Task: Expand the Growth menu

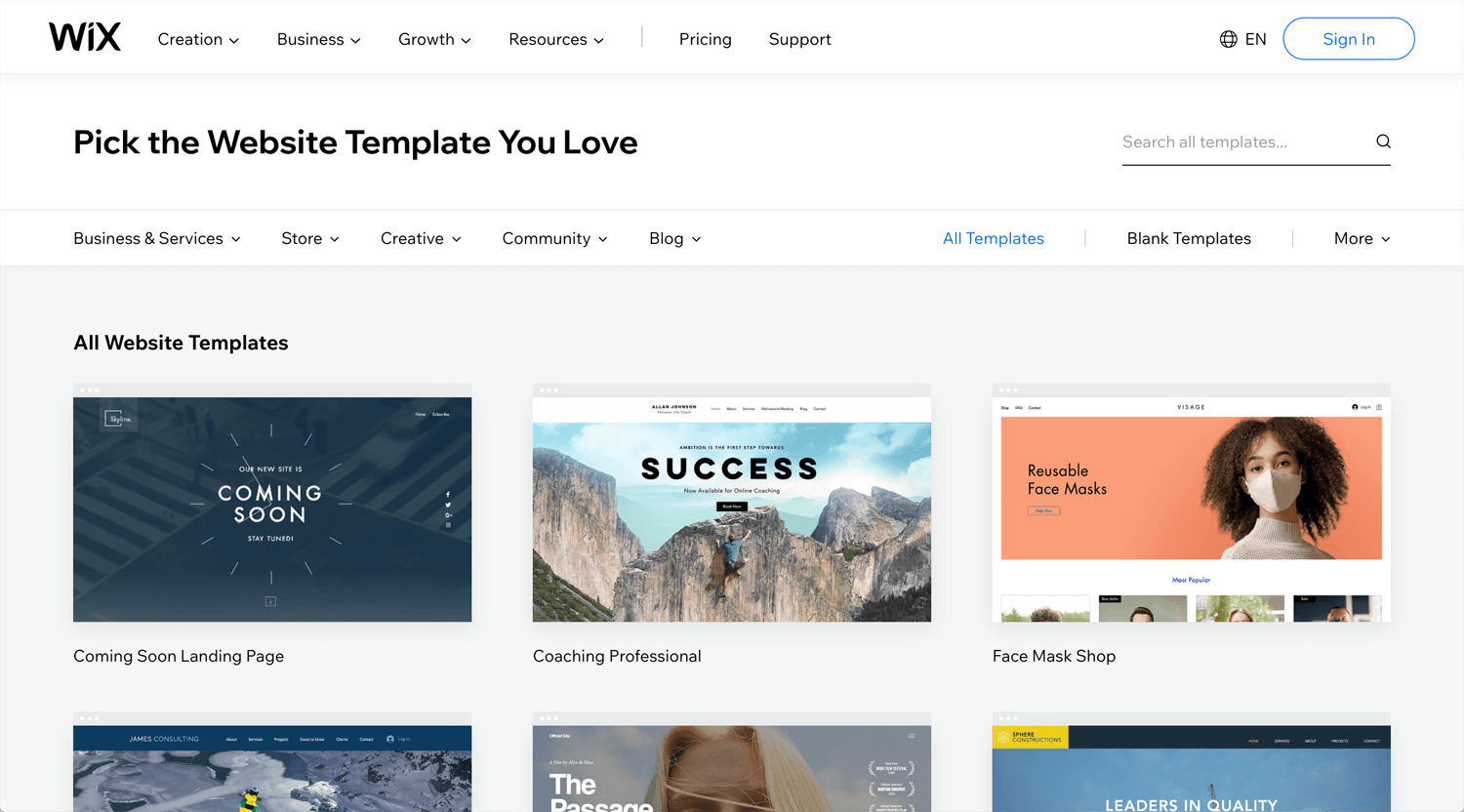Action: (x=434, y=39)
